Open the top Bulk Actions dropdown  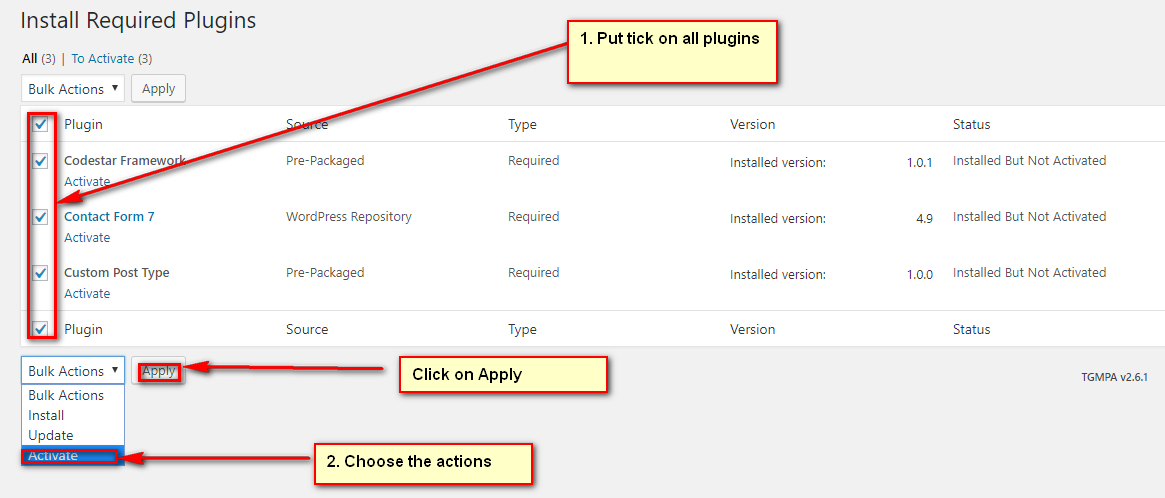73,88
